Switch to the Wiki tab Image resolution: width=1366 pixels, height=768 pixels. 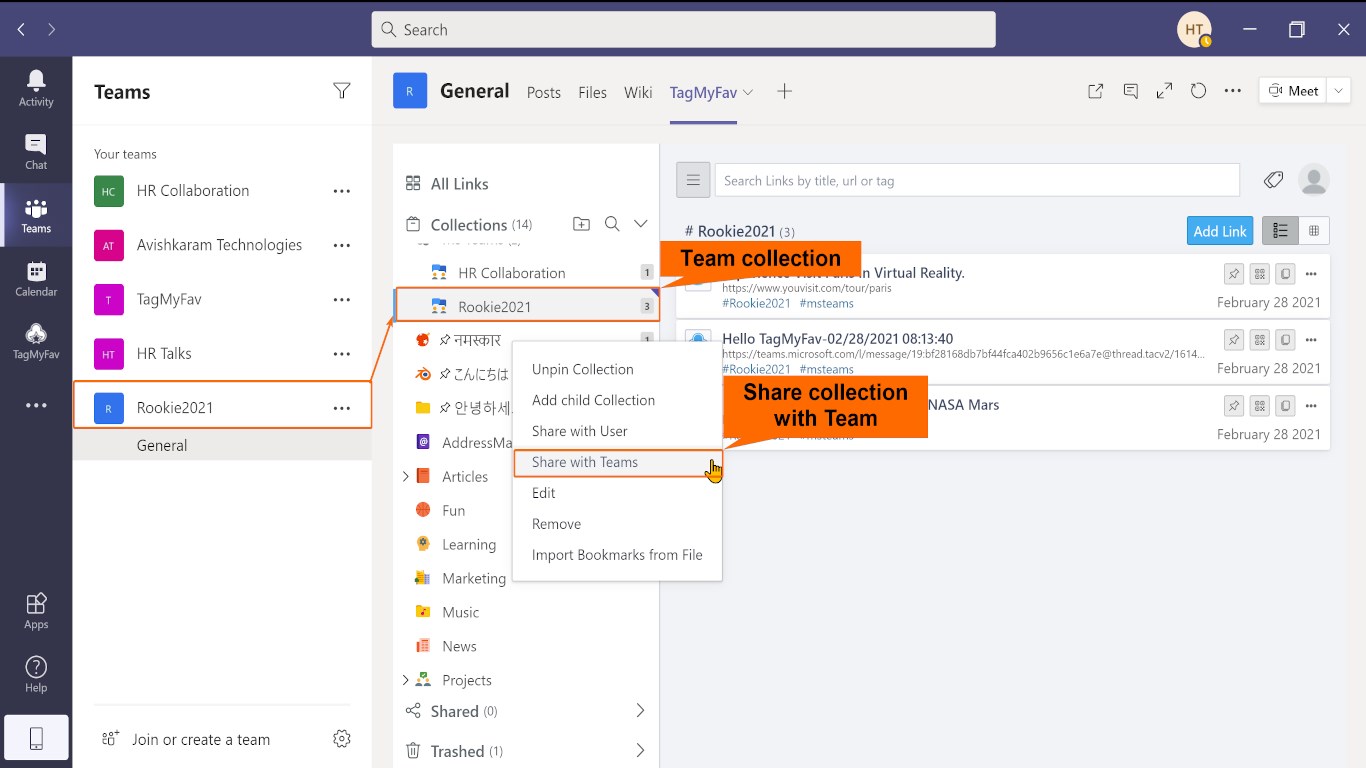pyautogui.click(x=638, y=92)
